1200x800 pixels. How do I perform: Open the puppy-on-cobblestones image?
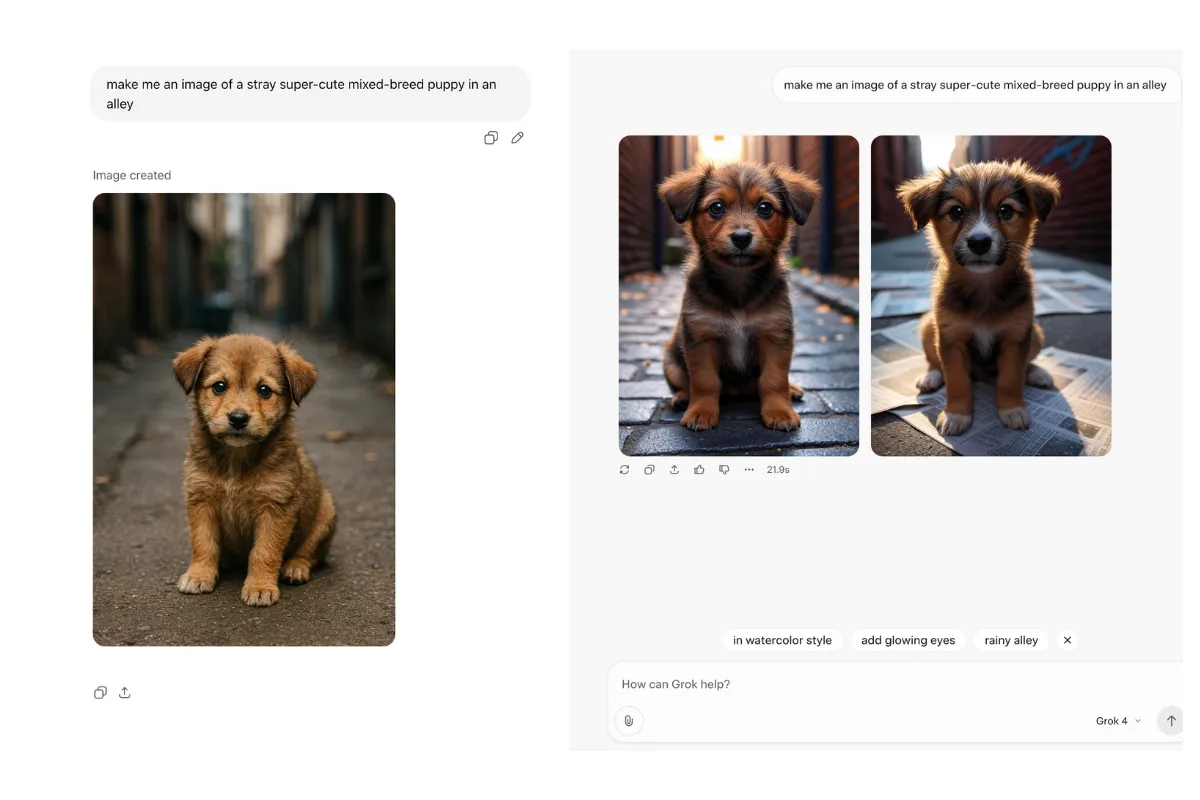click(739, 296)
